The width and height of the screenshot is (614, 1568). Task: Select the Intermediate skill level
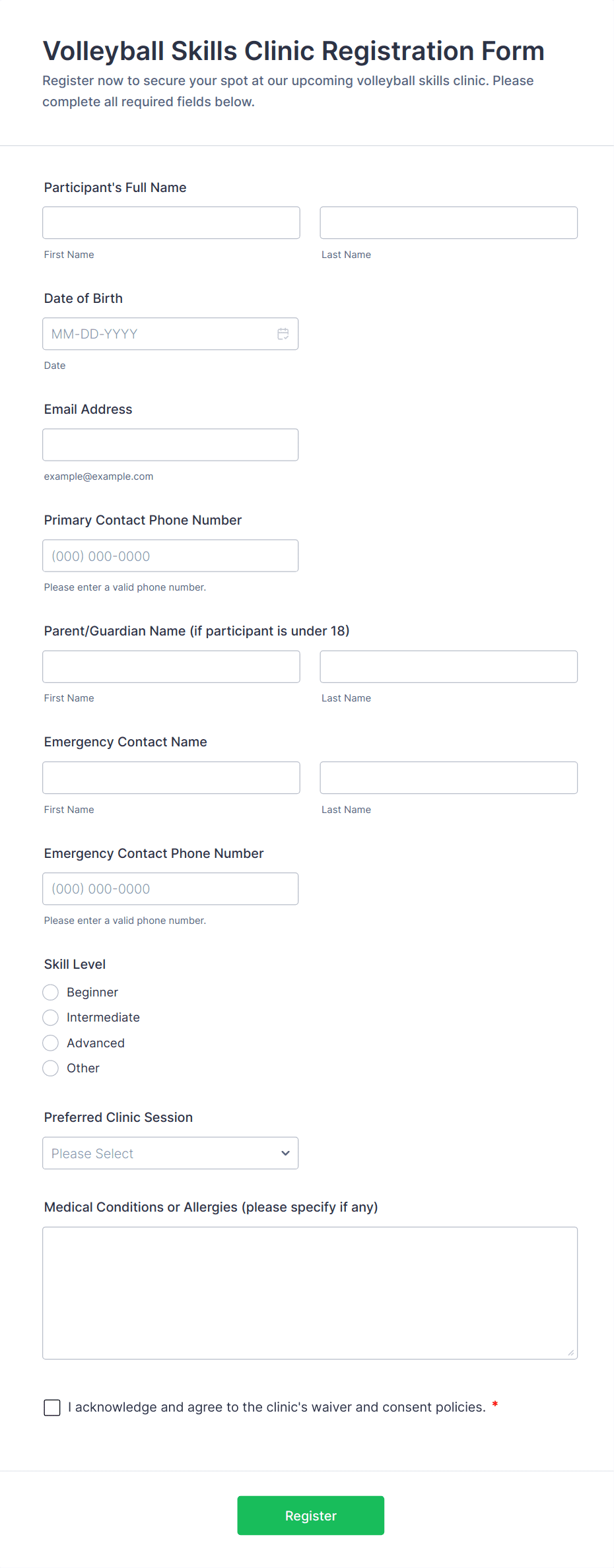51,1018
